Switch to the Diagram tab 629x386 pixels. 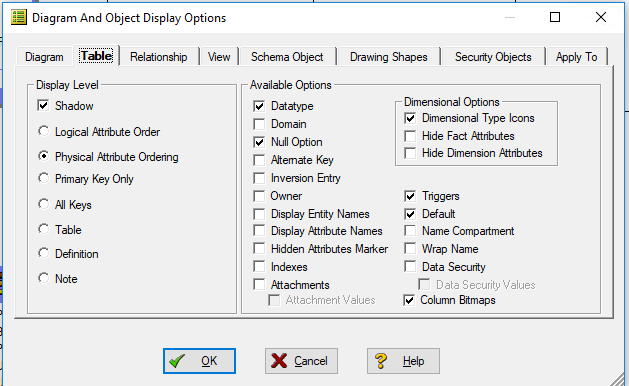tap(44, 57)
